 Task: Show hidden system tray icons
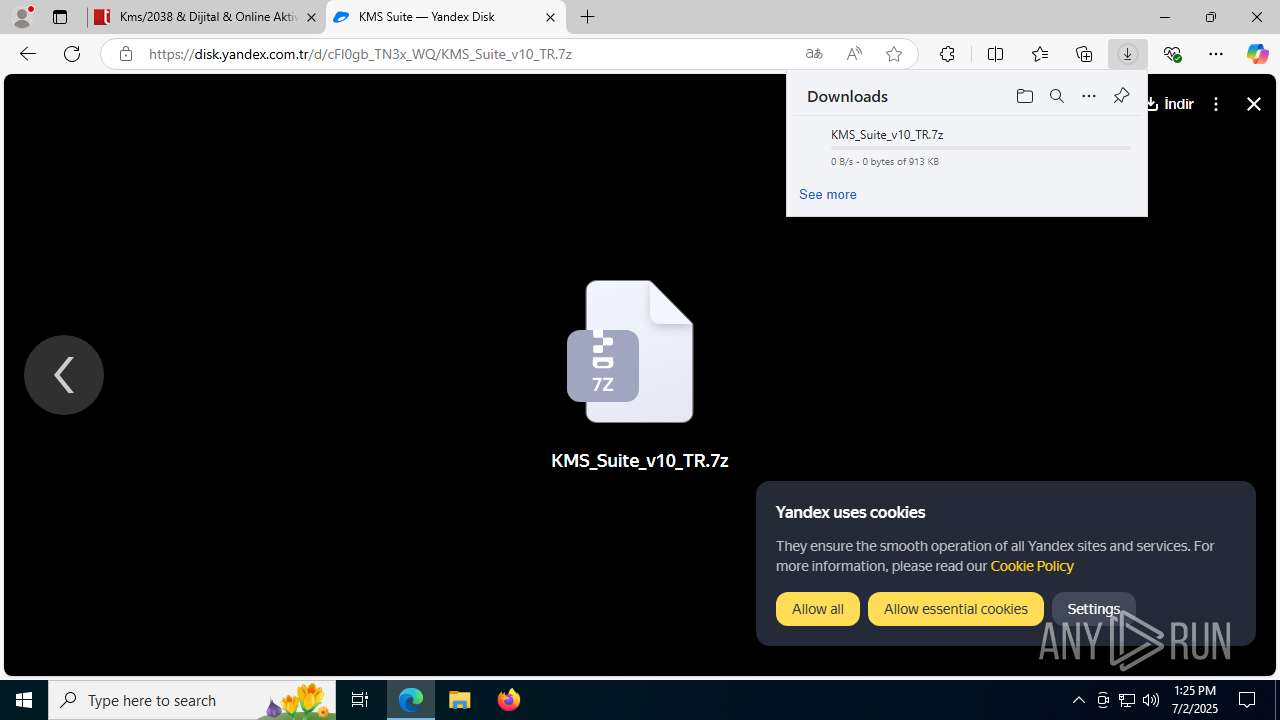tap(1078, 700)
